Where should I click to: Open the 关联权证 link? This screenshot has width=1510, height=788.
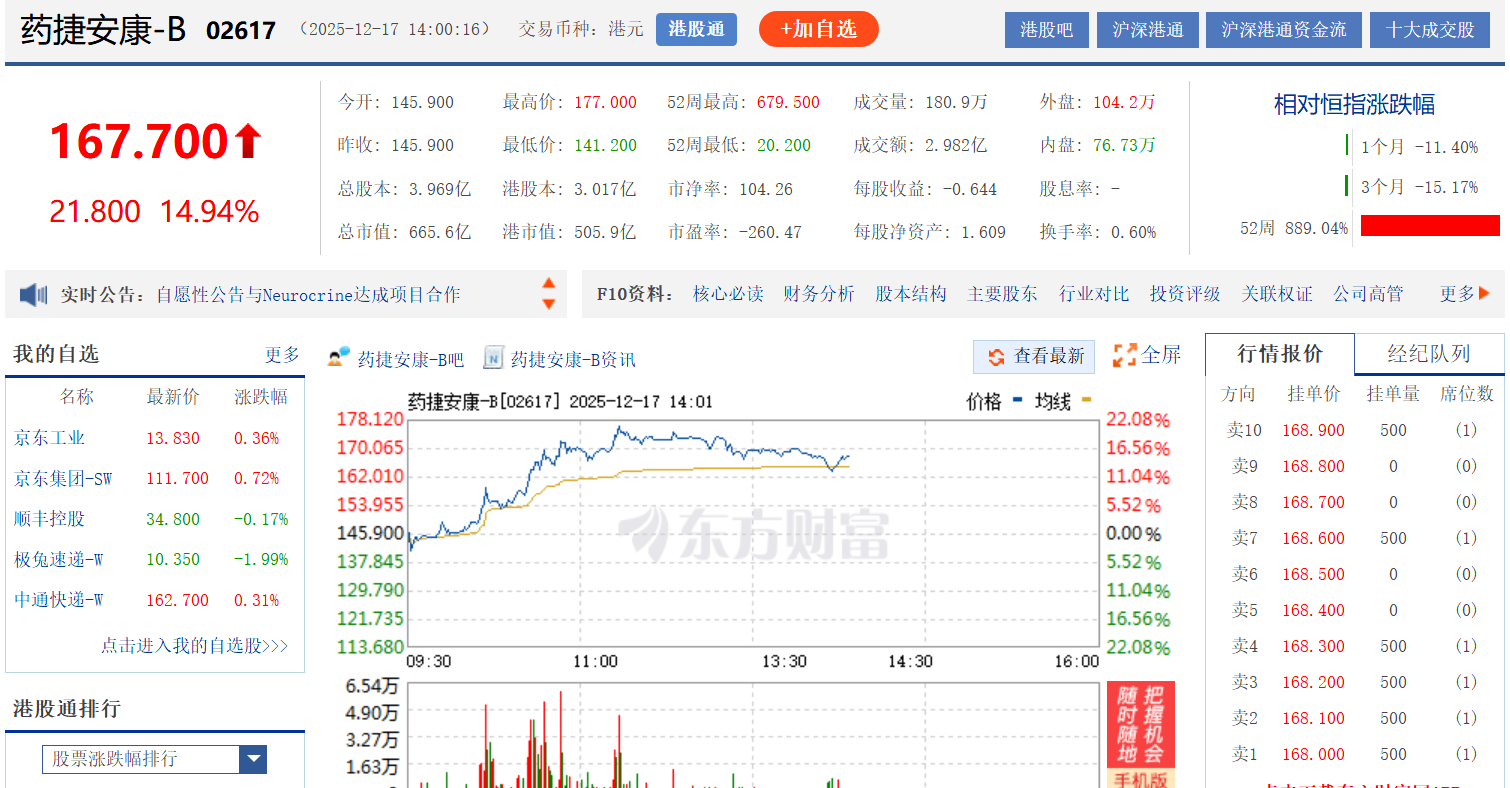coord(1277,294)
